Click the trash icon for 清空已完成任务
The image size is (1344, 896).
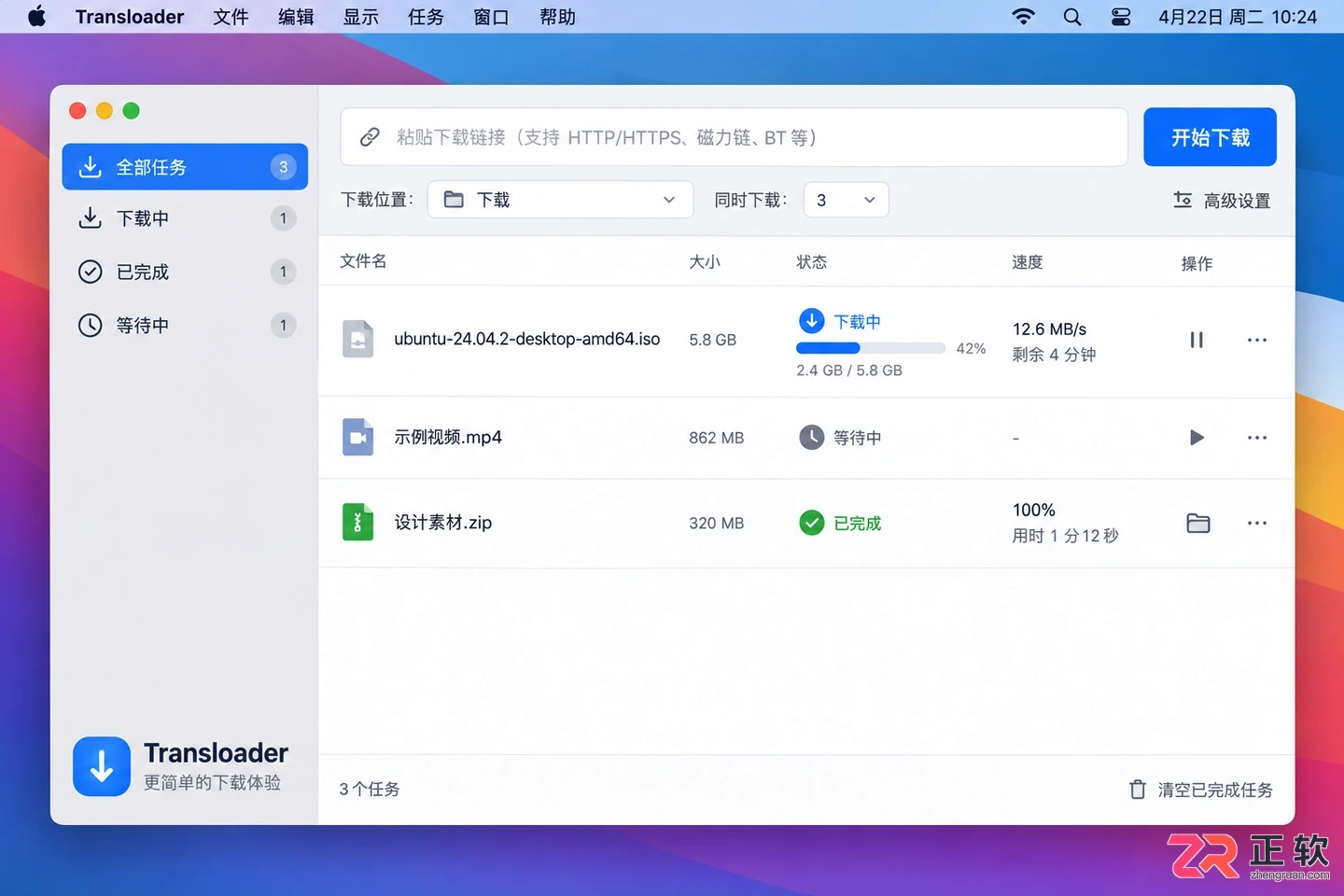1137,790
